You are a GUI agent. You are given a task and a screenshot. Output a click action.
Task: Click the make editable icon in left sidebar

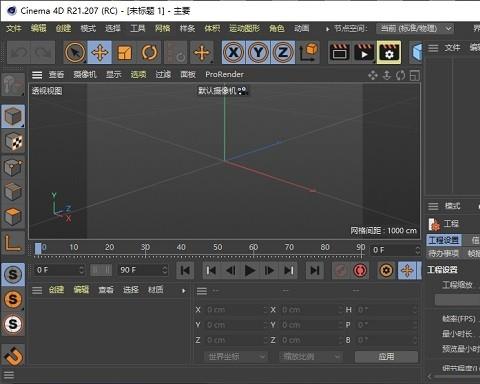(13, 85)
